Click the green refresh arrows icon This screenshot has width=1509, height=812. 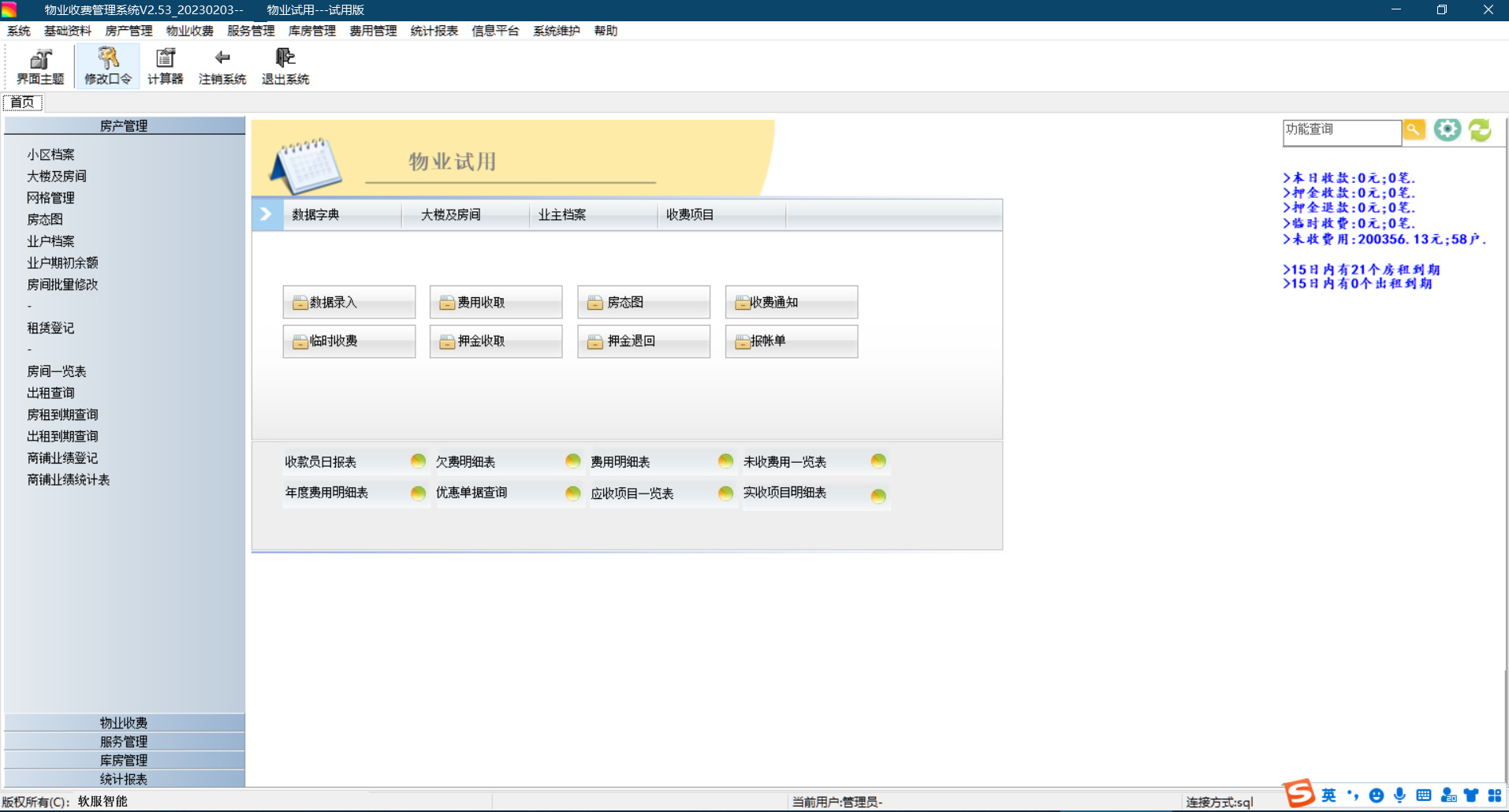coord(1480,130)
